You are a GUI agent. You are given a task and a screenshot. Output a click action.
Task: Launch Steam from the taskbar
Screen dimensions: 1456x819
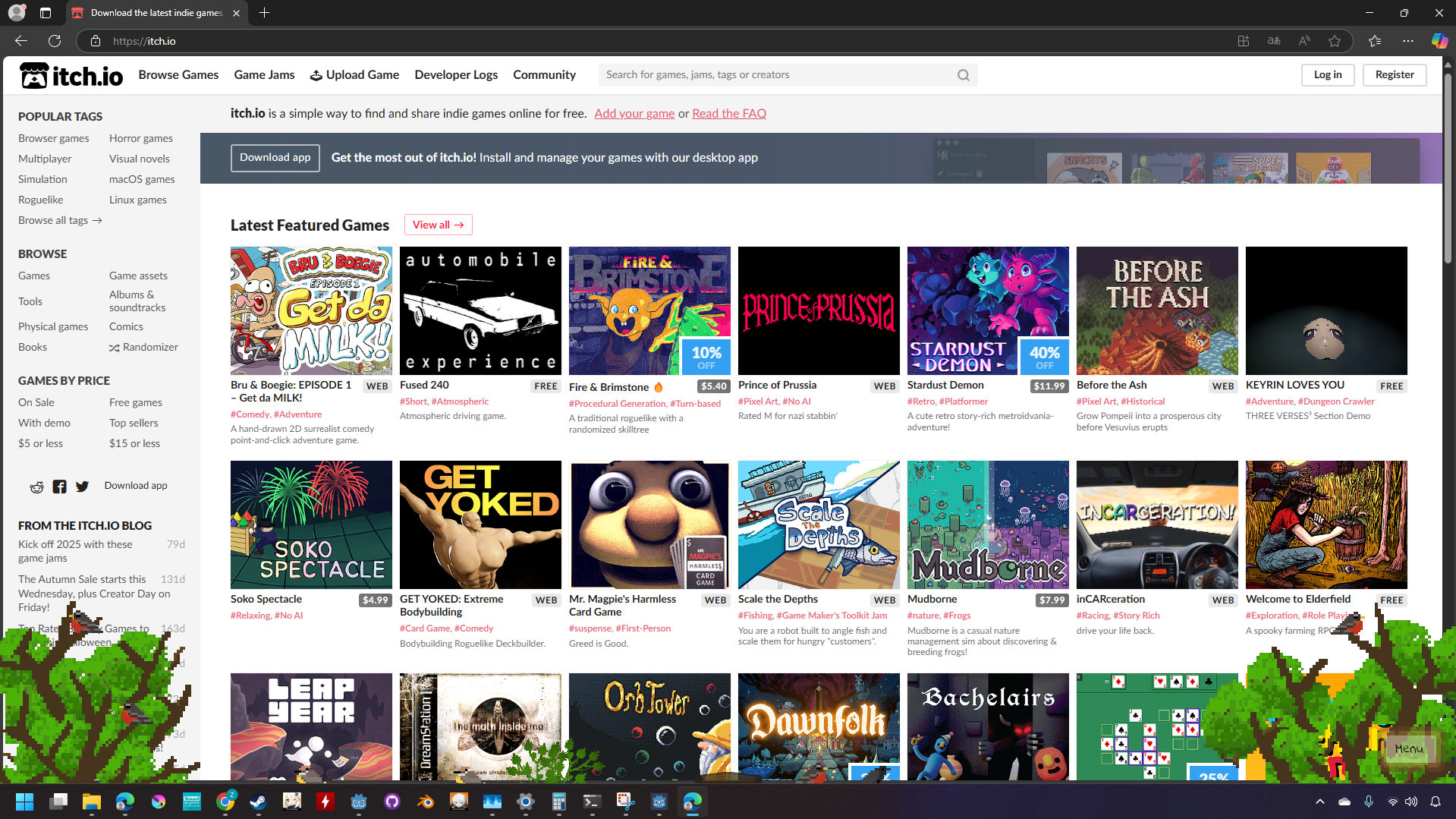(x=259, y=802)
